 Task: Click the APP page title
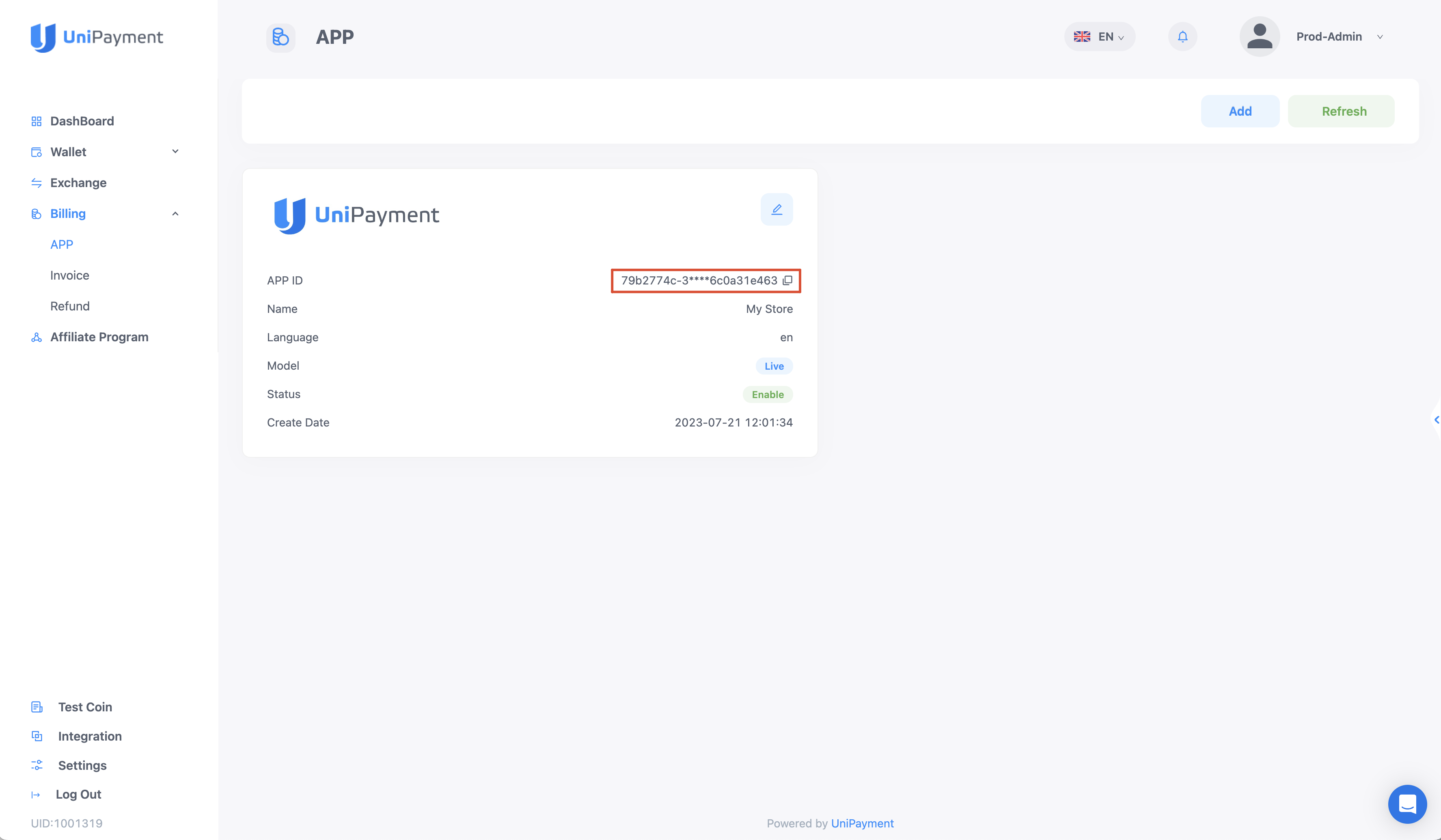coord(335,37)
